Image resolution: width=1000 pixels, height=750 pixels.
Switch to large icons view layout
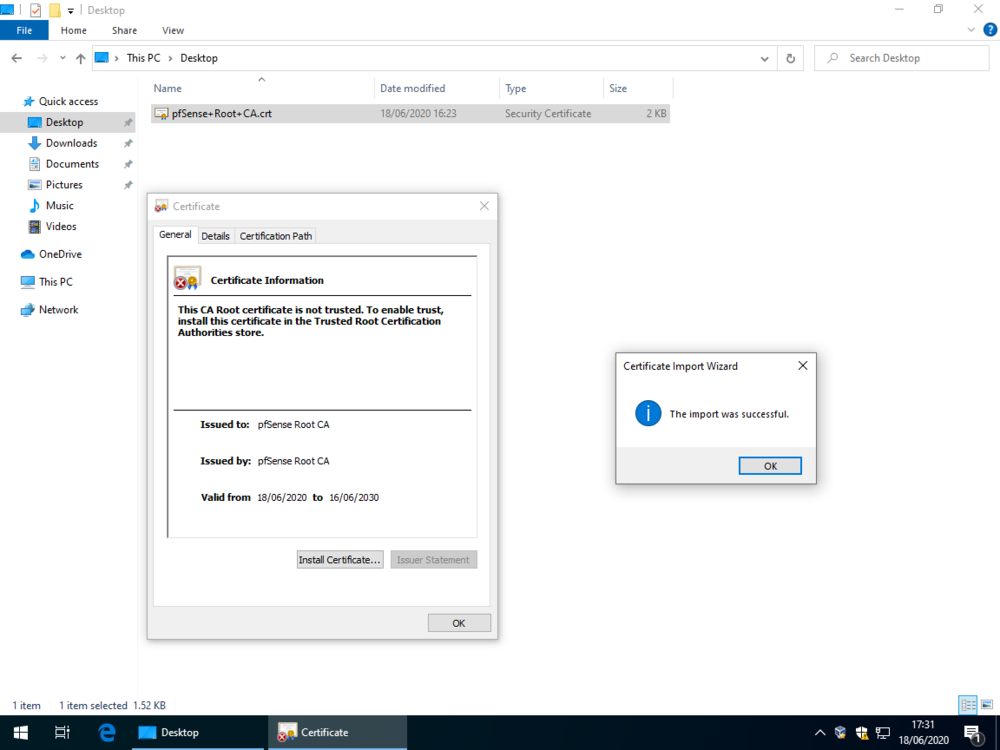[x=987, y=705]
